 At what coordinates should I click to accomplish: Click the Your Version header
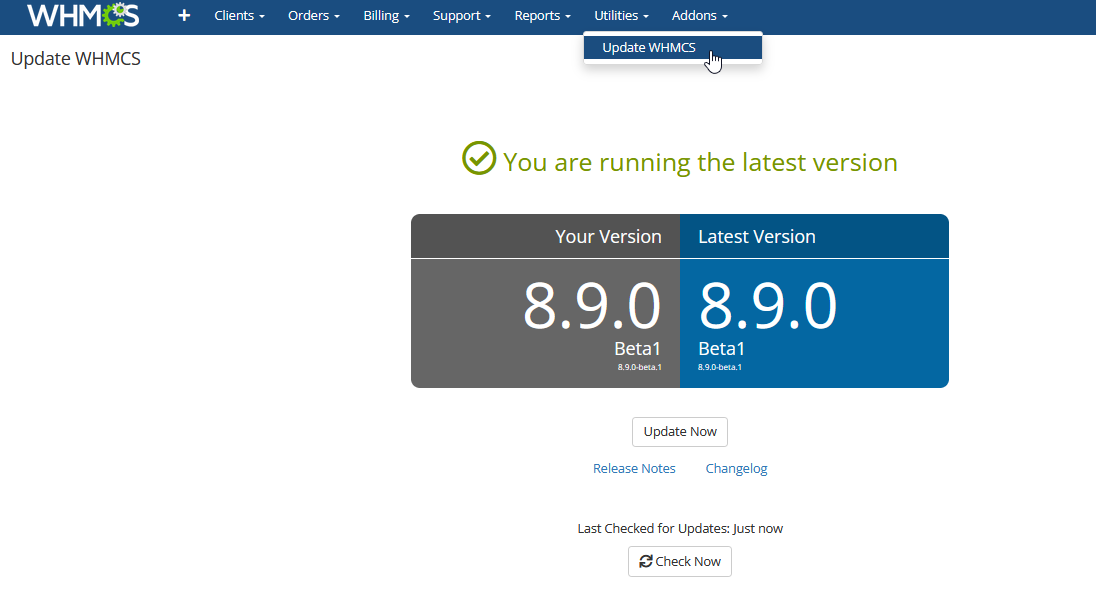point(608,237)
